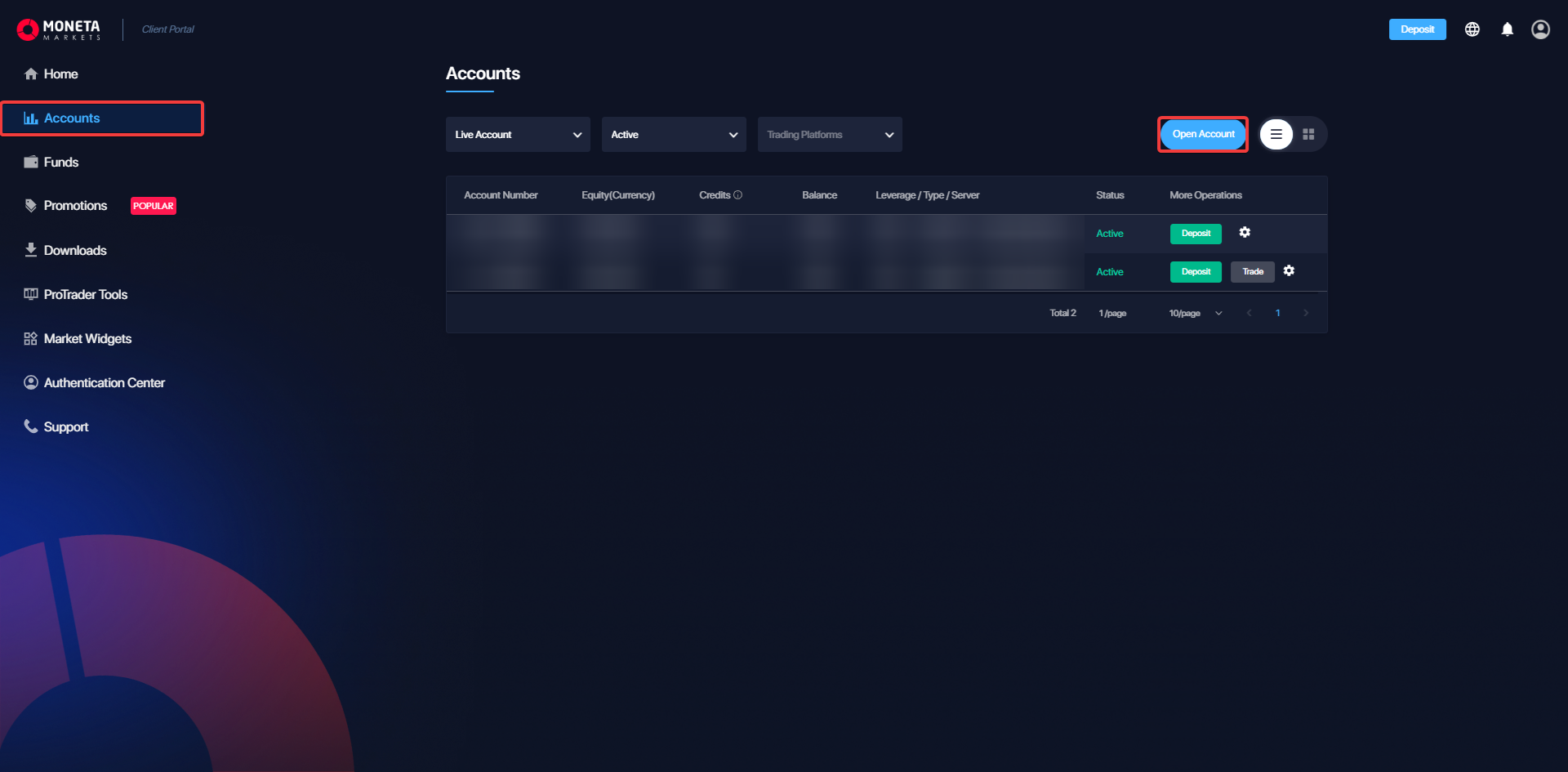Switch to grid view

coord(1309,134)
